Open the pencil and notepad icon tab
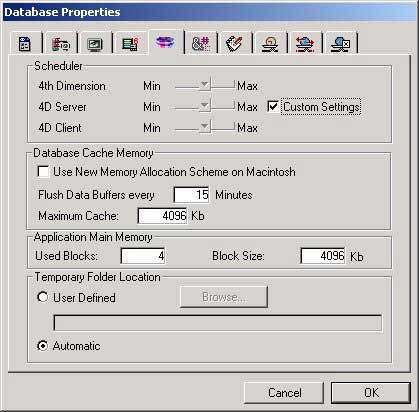The height and width of the screenshot is (412, 419). (x=235, y=43)
